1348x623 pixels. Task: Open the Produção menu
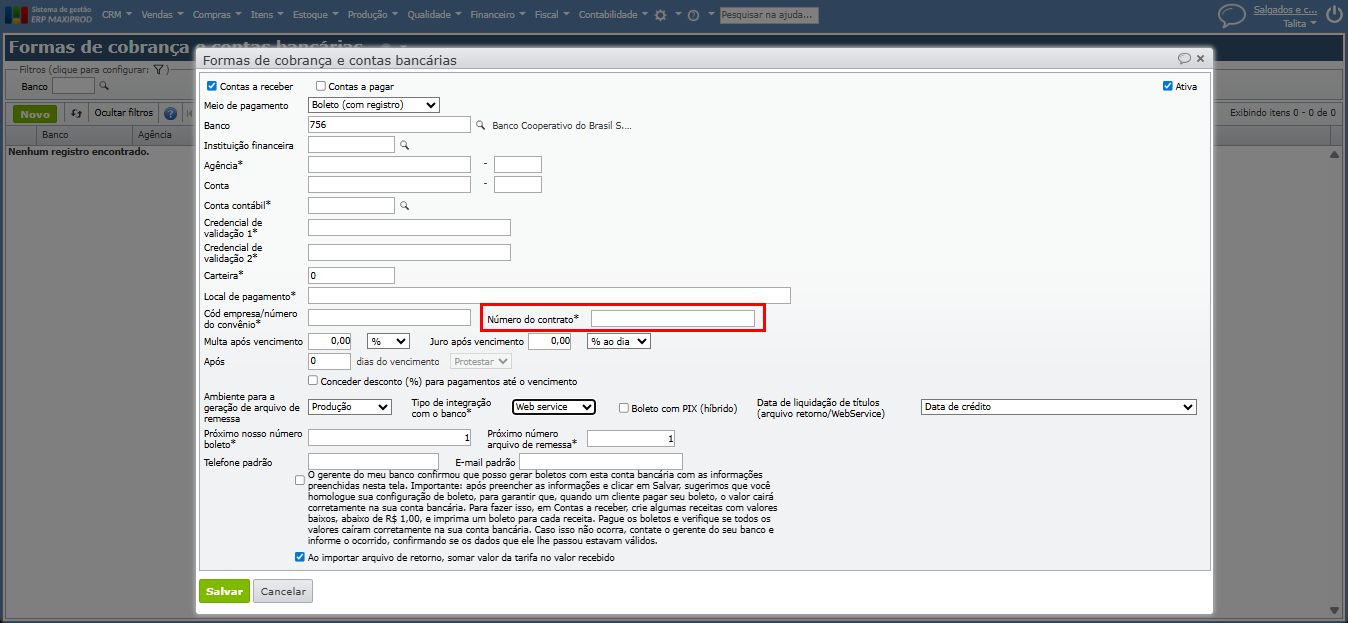(374, 15)
